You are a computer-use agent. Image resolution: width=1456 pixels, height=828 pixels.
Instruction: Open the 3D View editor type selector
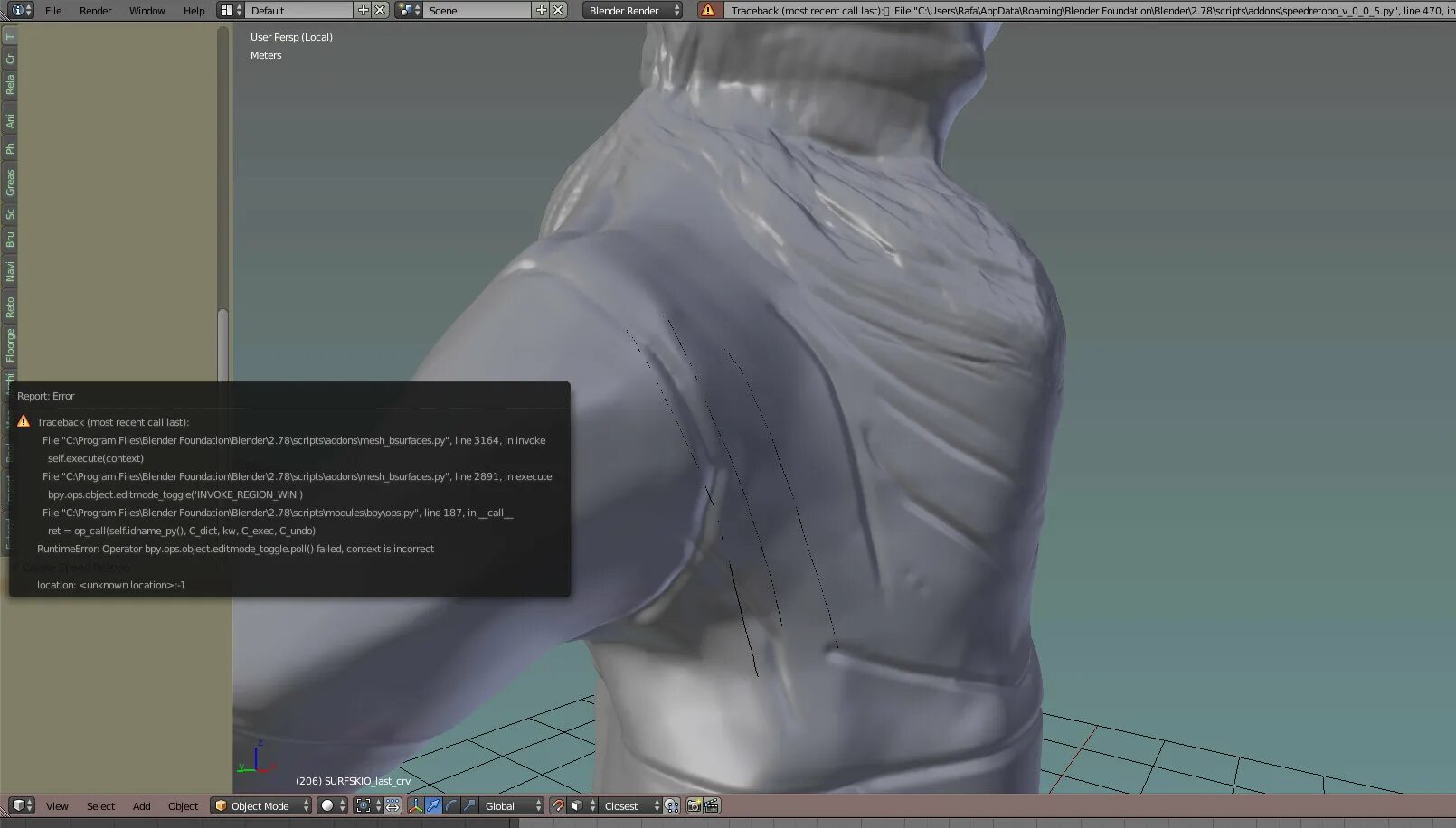[22, 805]
